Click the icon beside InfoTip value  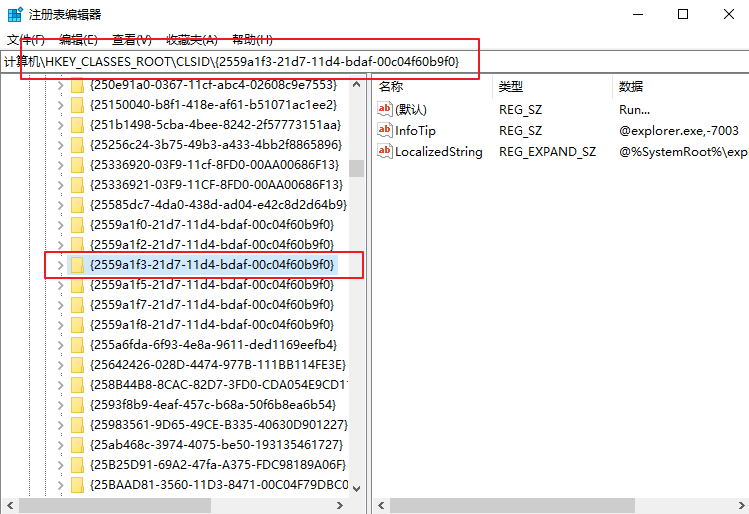[385, 130]
